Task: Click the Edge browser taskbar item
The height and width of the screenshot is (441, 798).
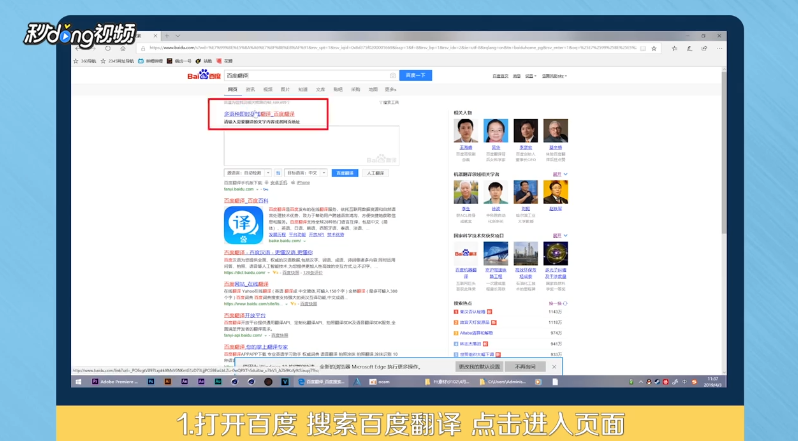Action: tap(320, 381)
